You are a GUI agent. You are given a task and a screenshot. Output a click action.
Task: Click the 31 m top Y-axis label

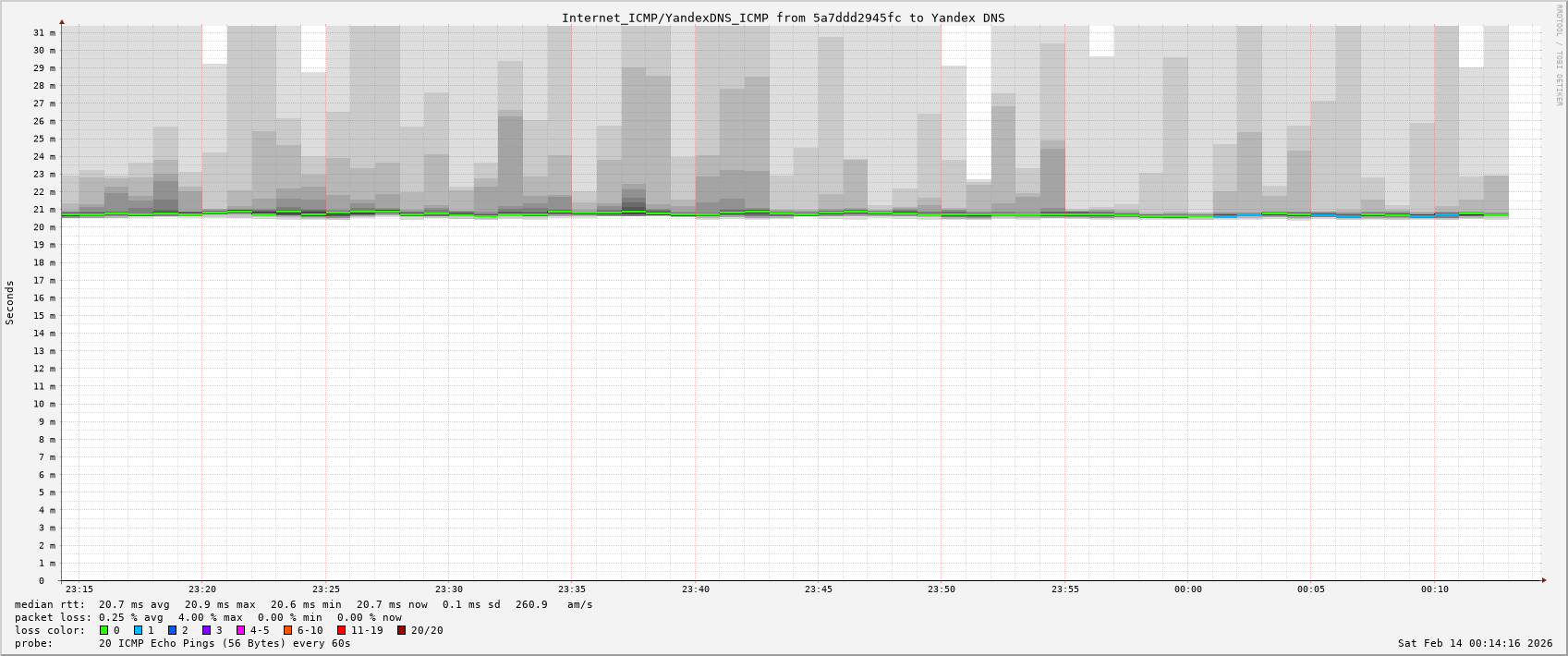point(44,32)
